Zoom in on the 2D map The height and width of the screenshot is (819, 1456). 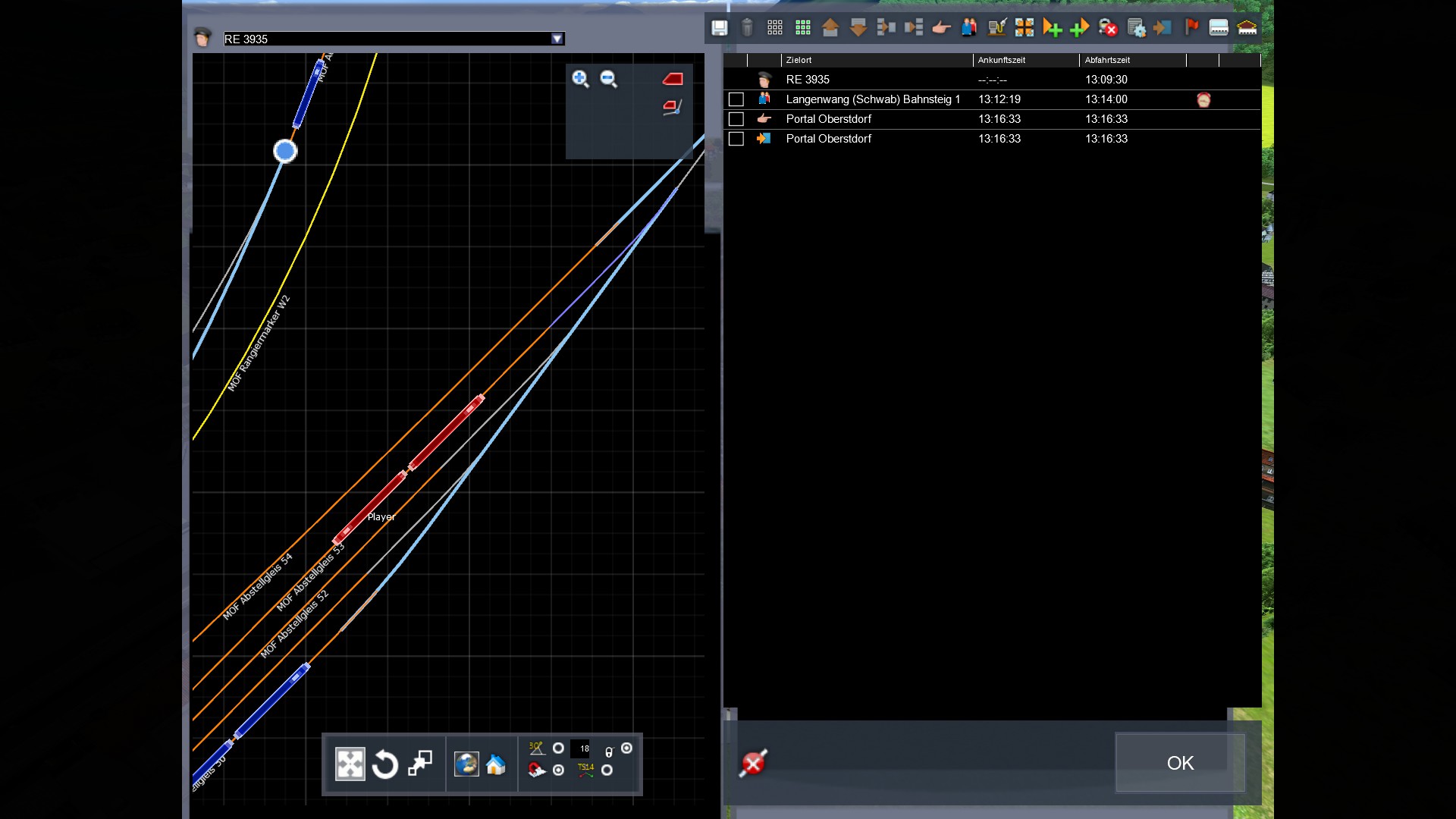[x=580, y=79]
